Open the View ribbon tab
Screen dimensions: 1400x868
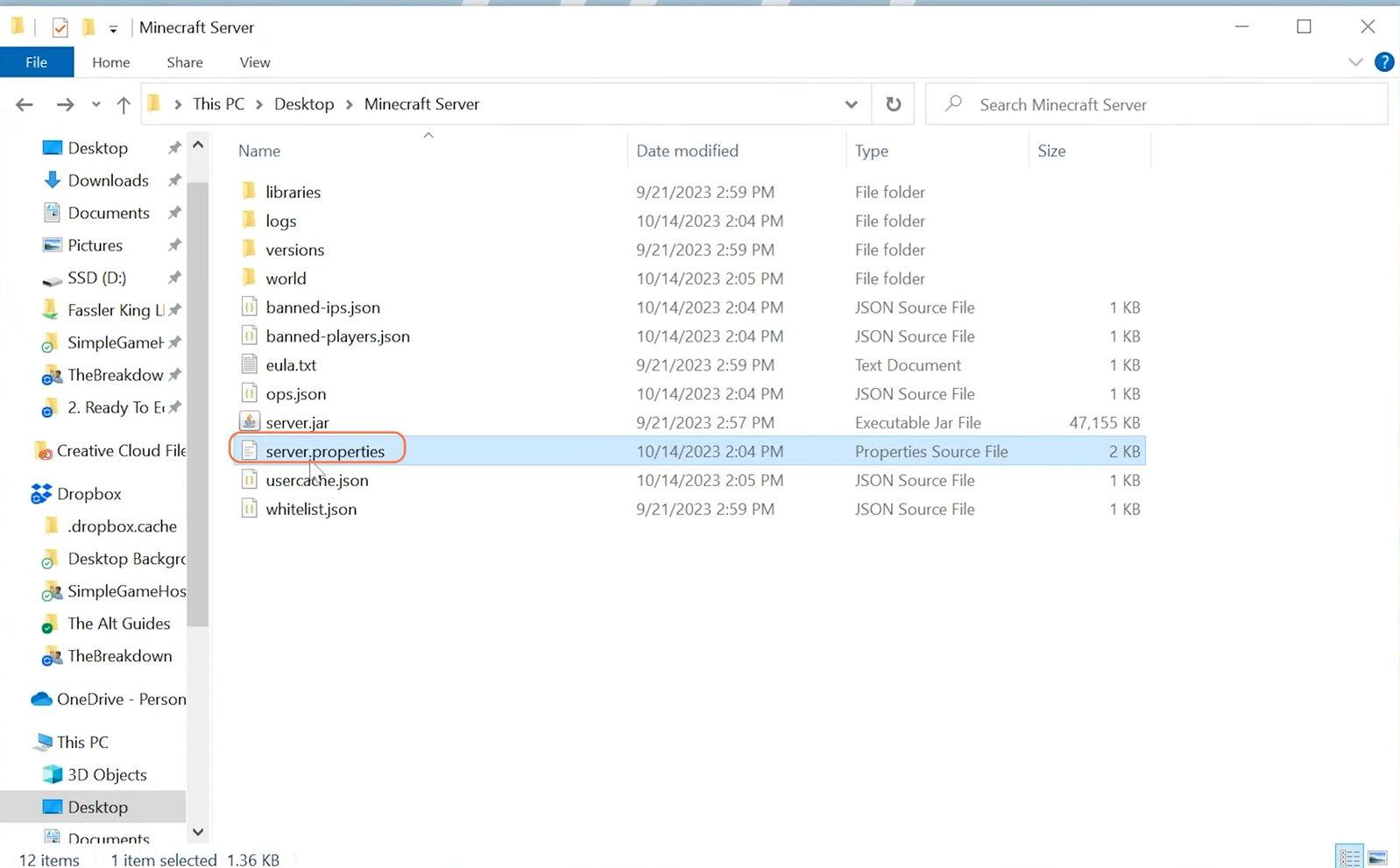point(255,62)
